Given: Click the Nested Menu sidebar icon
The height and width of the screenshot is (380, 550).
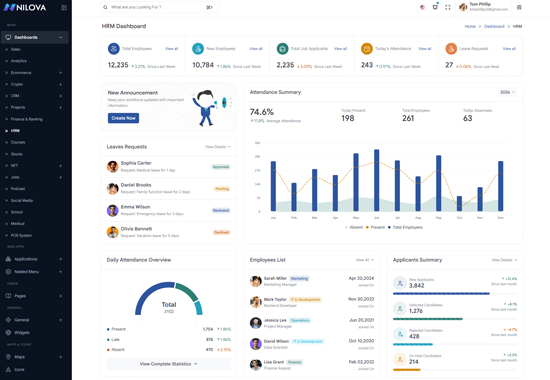Looking at the screenshot, I should click(8, 272).
